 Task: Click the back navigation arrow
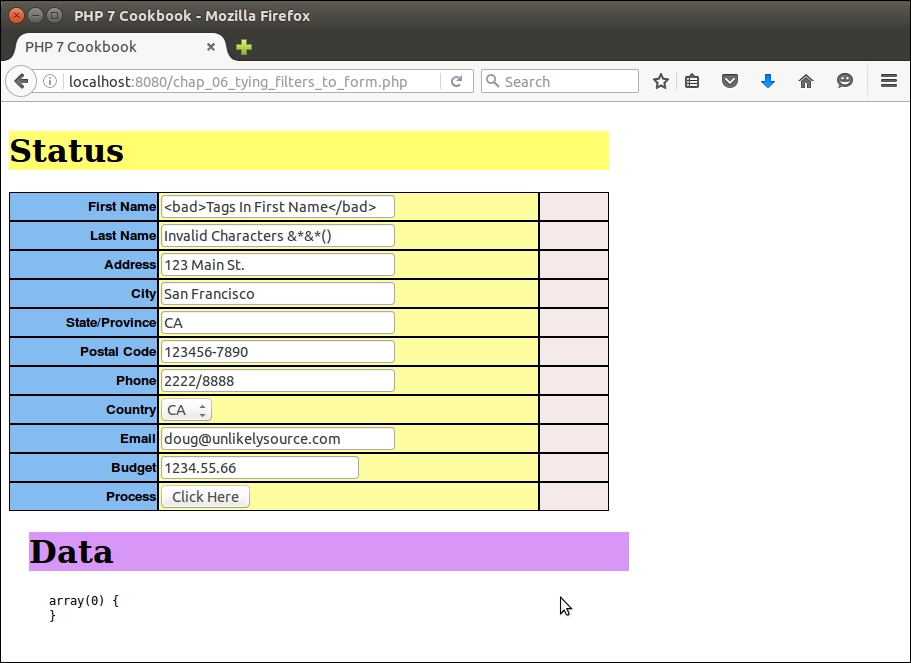click(x=20, y=82)
